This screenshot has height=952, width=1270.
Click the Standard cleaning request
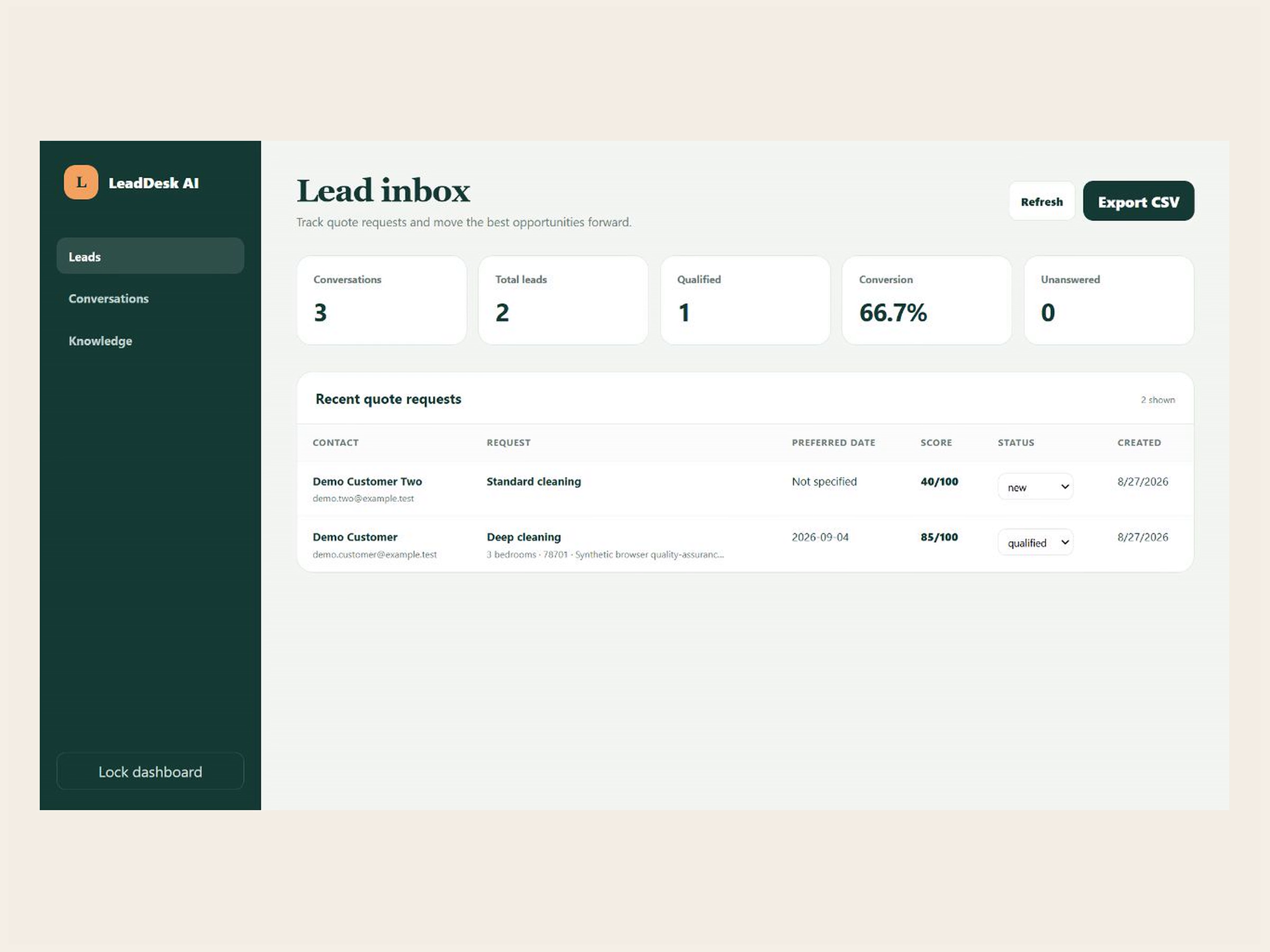(534, 481)
